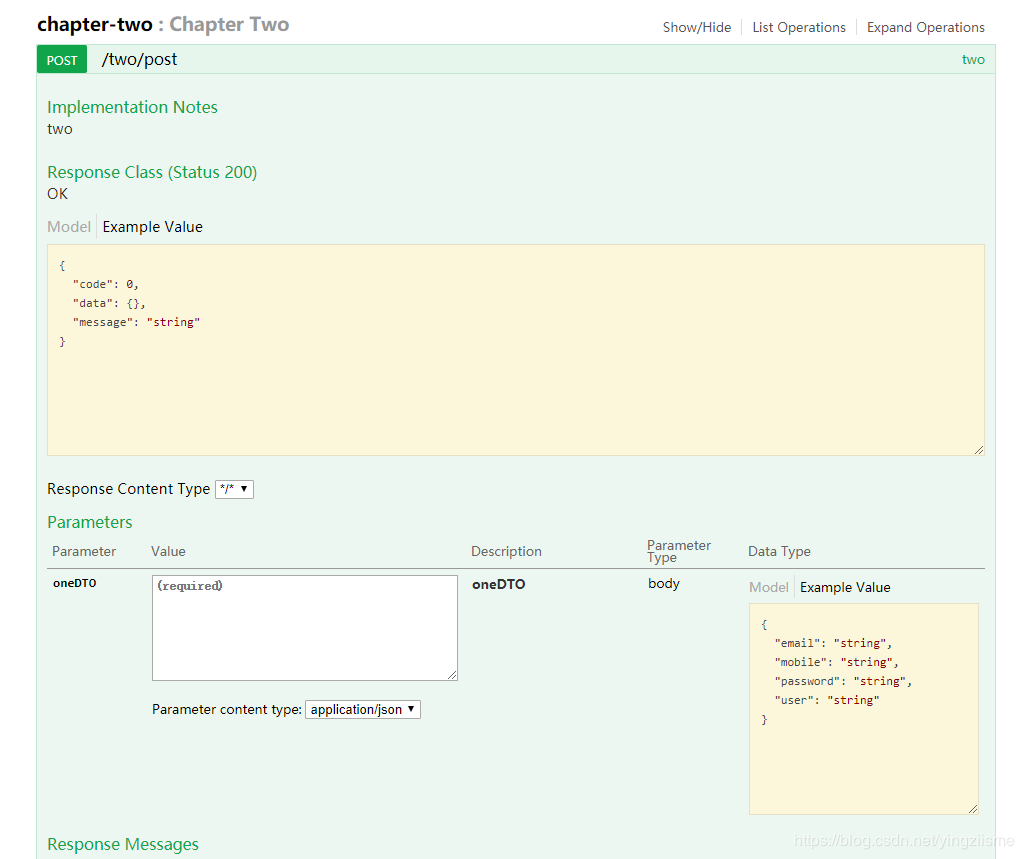The image size is (1024, 859).
Task: Click 'two' under Implementation Notes
Action: [x=59, y=129]
